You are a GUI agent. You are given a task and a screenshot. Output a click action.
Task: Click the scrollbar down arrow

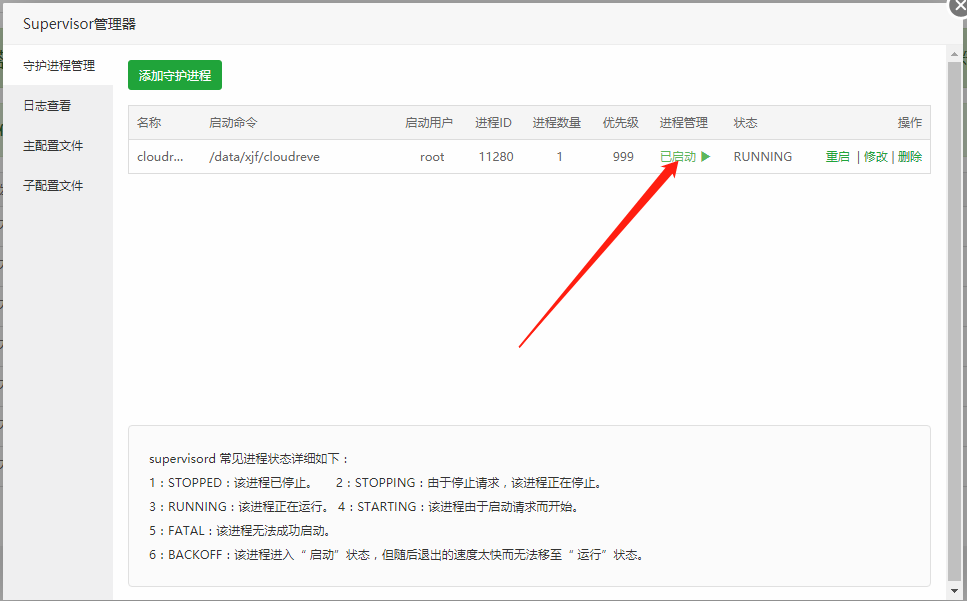954,591
